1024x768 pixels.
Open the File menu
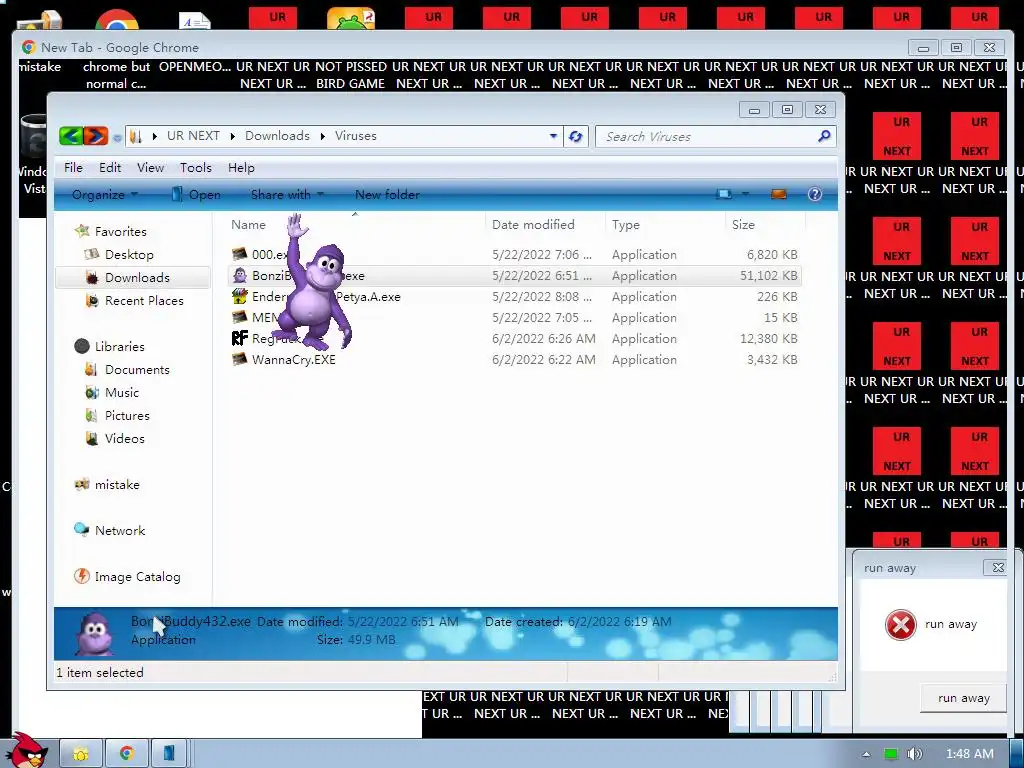pos(73,168)
